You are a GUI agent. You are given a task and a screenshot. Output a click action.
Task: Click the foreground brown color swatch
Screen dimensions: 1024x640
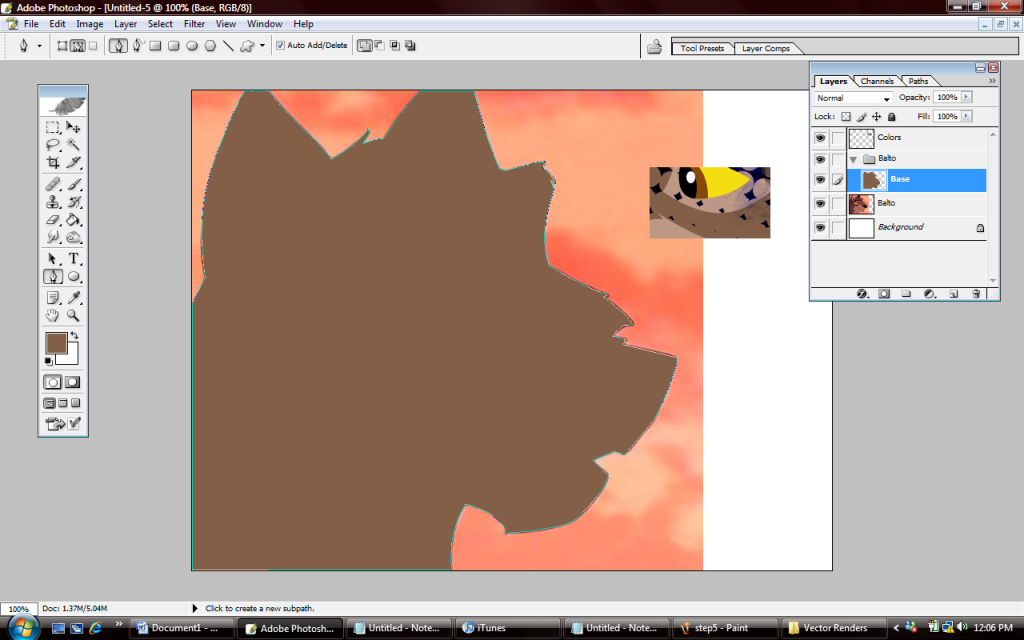pyautogui.click(x=56, y=343)
